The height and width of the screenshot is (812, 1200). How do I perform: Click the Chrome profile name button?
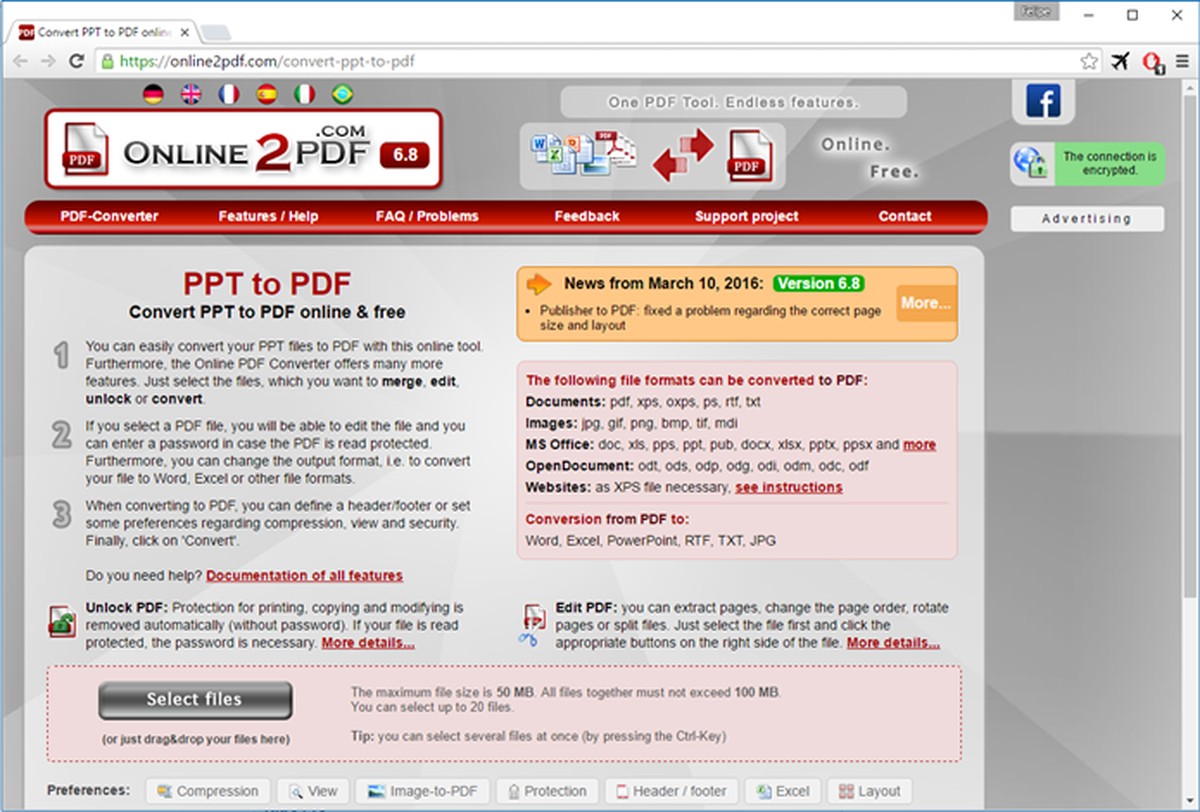[x=1034, y=12]
